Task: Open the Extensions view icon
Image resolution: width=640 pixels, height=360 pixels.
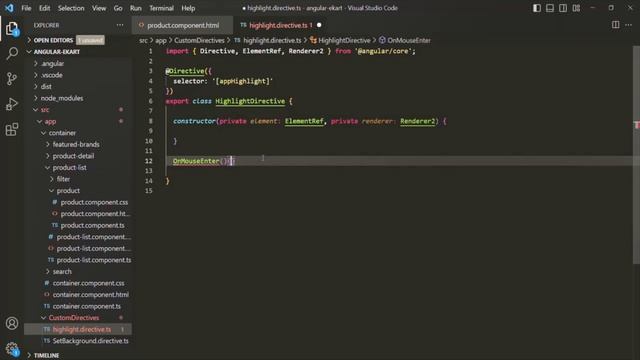Action: pyautogui.click(x=12, y=129)
